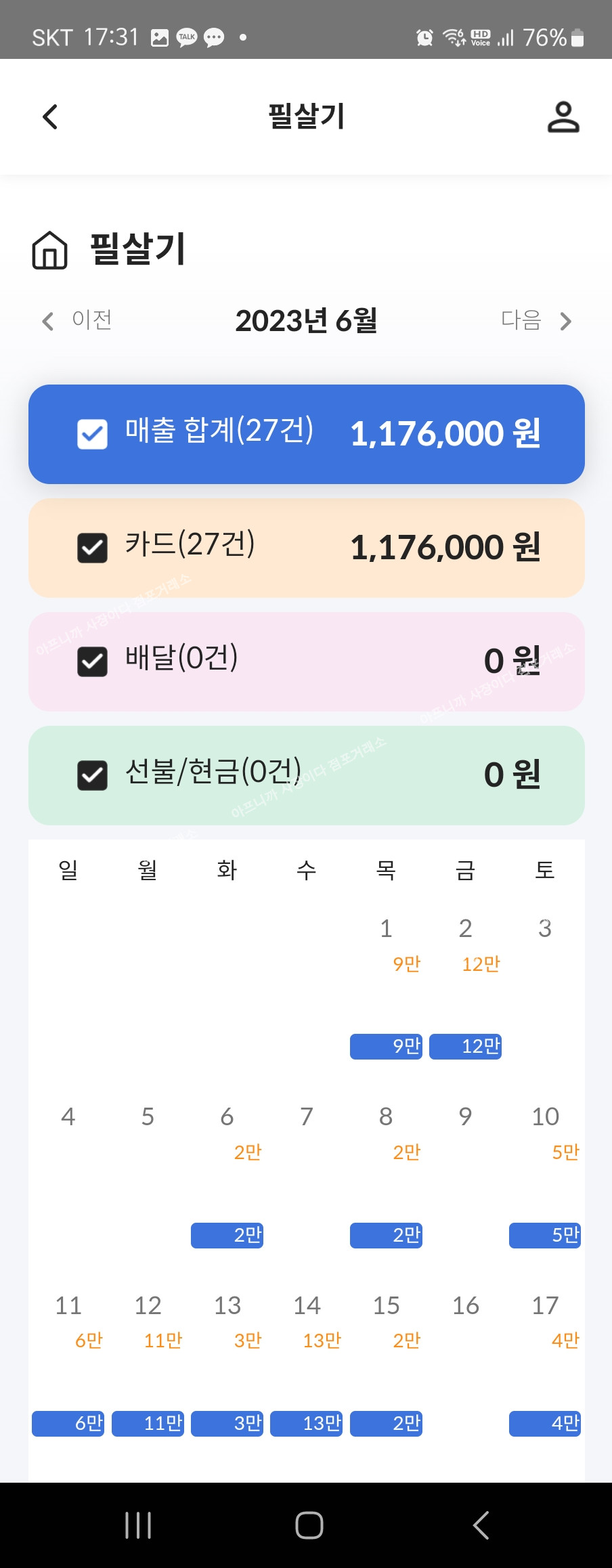Image resolution: width=612 pixels, height=1568 pixels.
Task: Tap the Android back navigation button
Action: point(480,1525)
